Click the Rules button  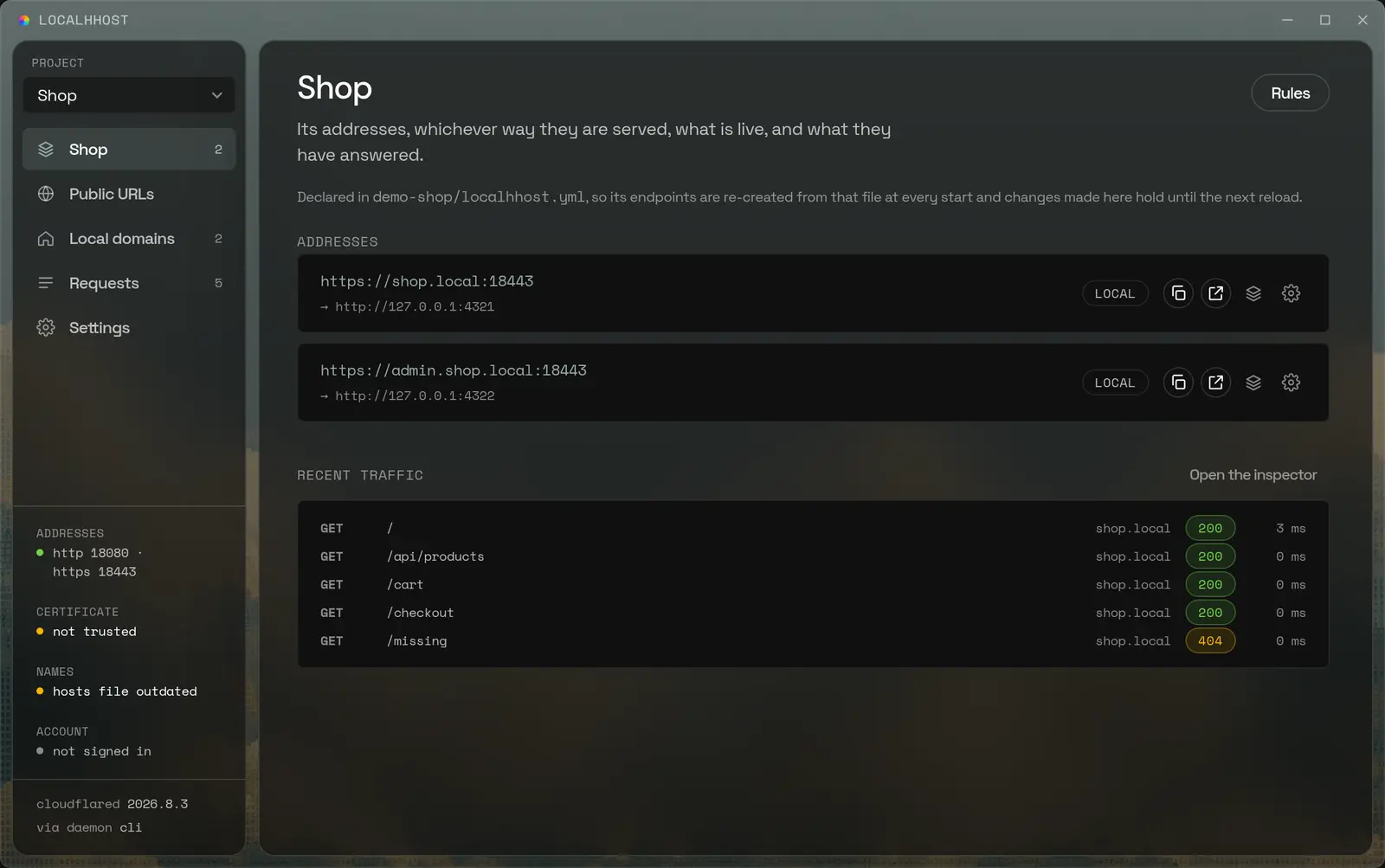point(1290,93)
